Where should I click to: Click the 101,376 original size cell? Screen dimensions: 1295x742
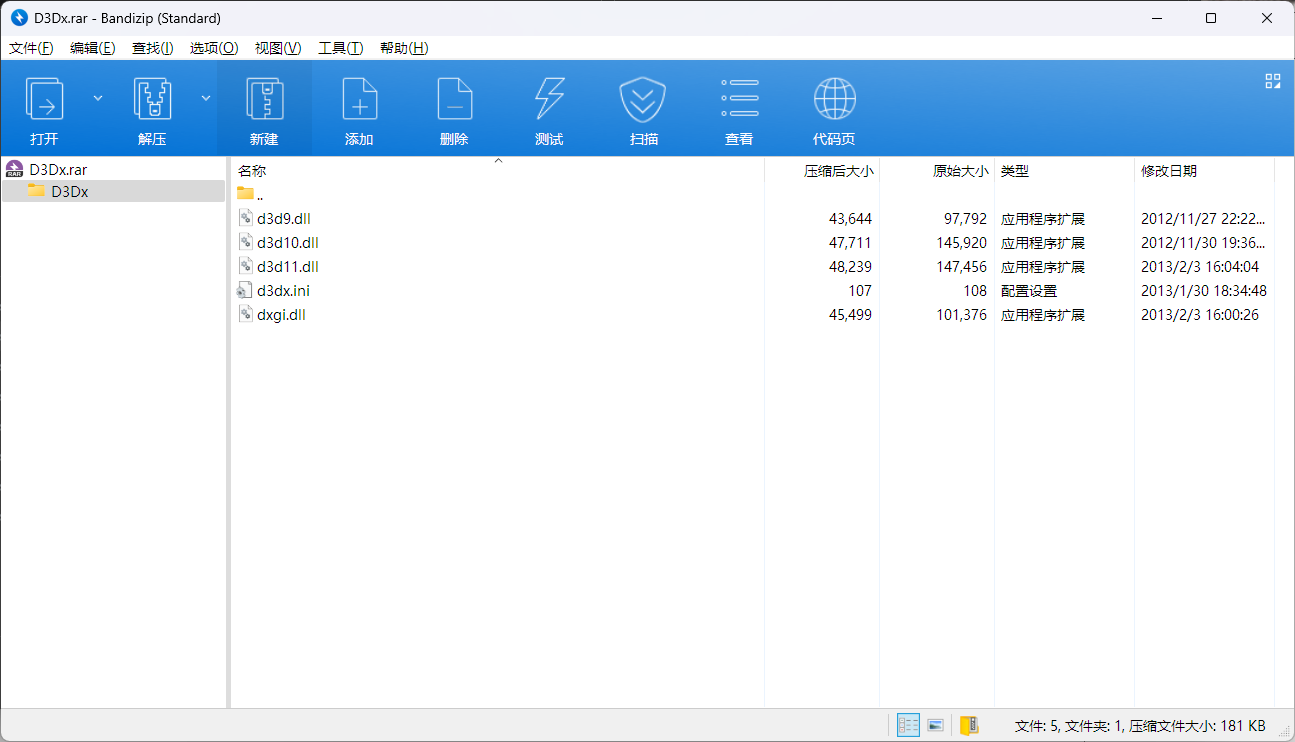[961, 314]
